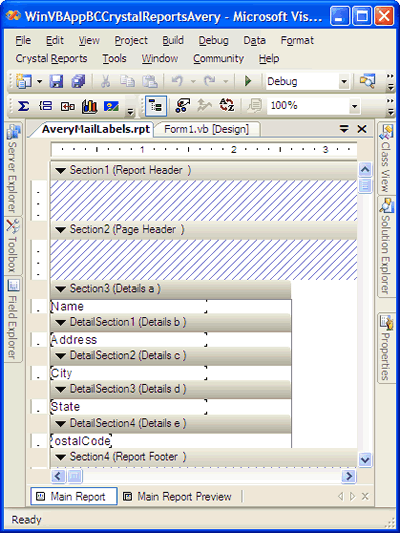Click the Insert Group icon
The height and width of the screenshot is (533, 400).
point(46,106)
